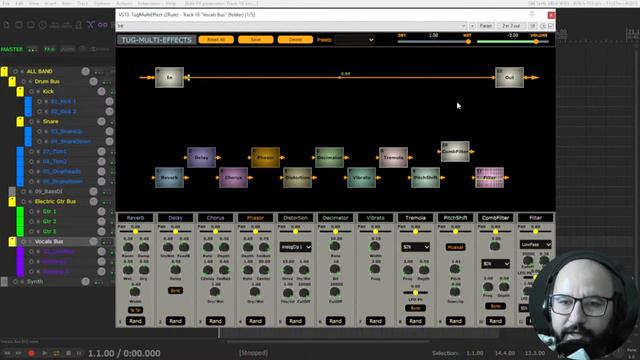The width and height of the screenshot is (640, 360).
Task: Collapse the Kick folder track
Action: pyautogui.click(x=20, y=91)
